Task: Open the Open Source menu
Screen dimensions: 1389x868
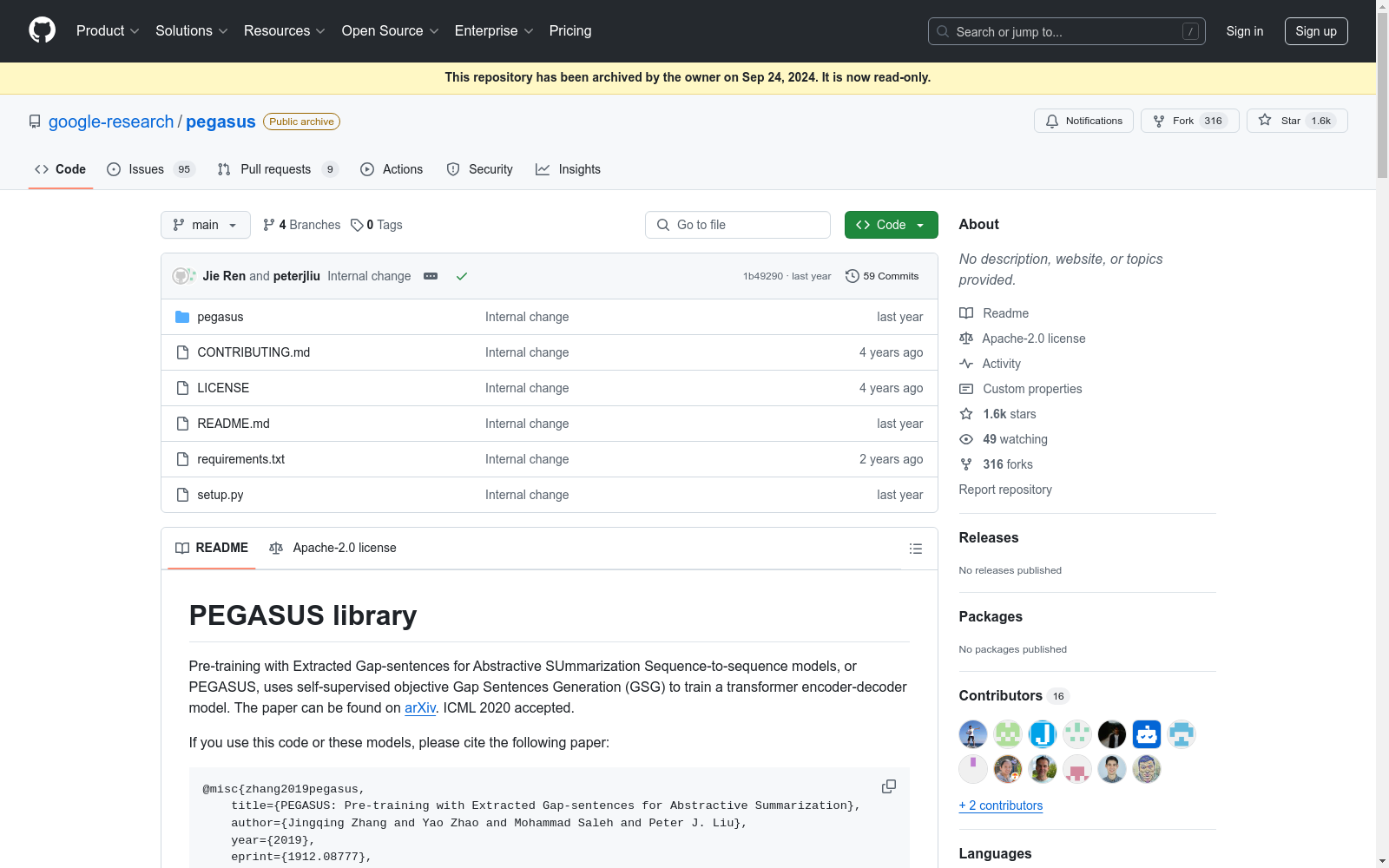Action: (391, 31)
